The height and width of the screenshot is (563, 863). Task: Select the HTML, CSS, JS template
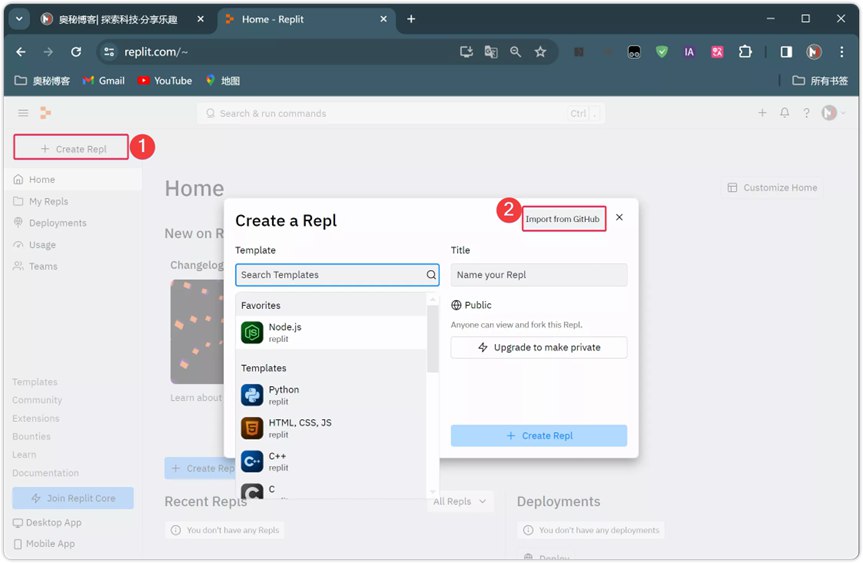click(x=332, y=428)
